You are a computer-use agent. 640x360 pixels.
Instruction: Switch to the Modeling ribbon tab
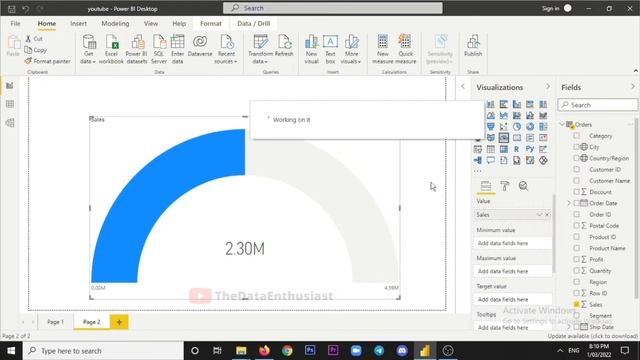(115, 24)
